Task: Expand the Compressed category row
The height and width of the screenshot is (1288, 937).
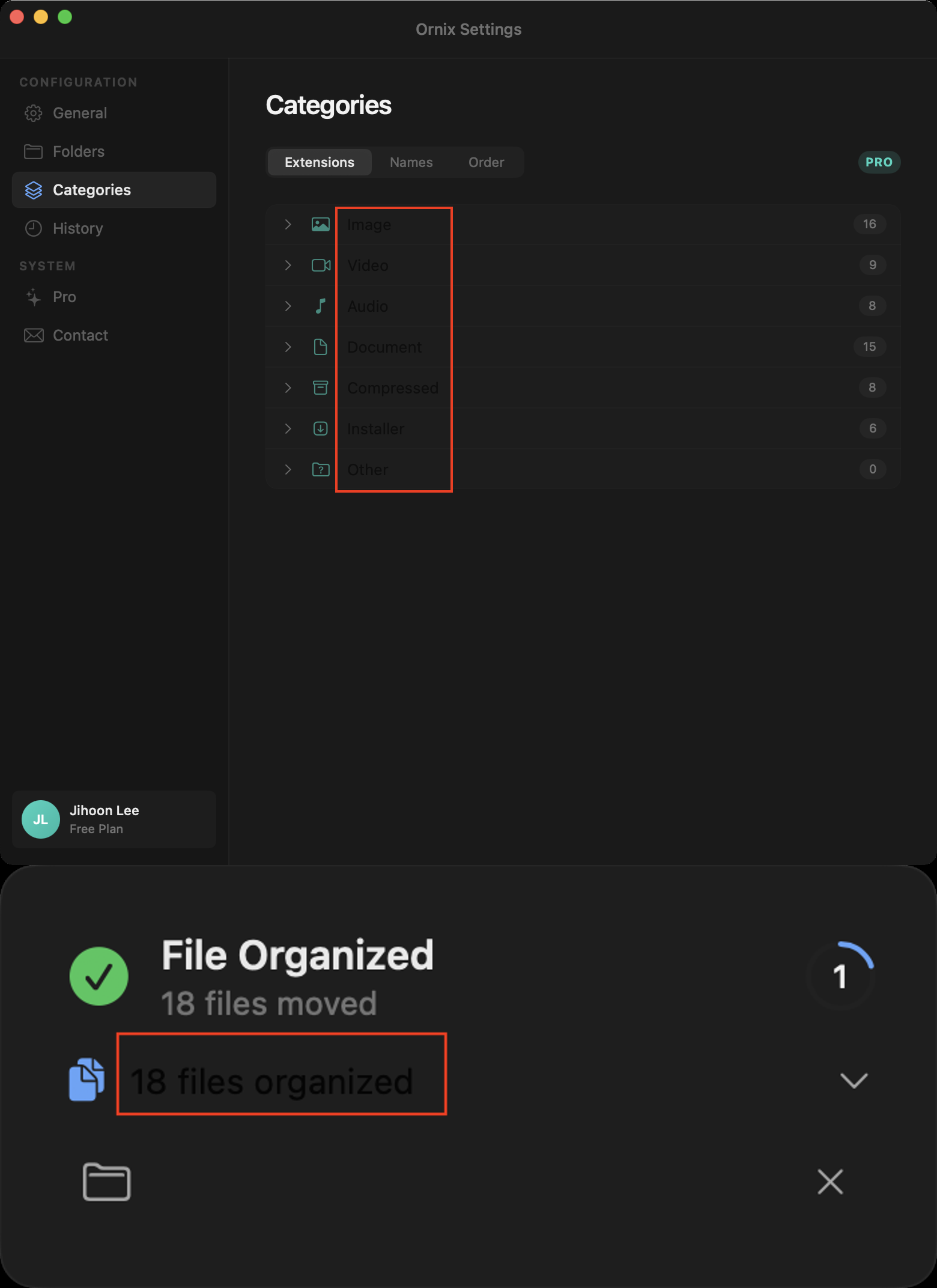Action: click(288, 387)
